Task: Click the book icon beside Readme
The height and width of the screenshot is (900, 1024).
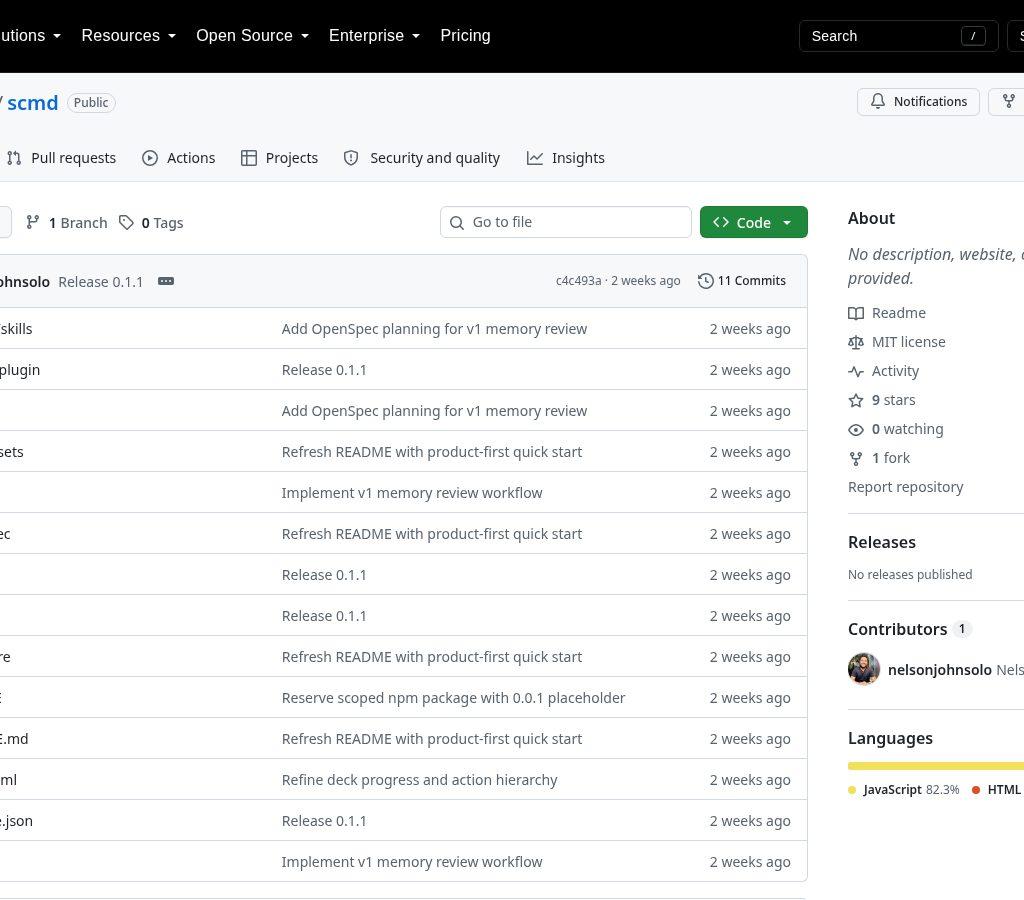Action: [856, 313]
